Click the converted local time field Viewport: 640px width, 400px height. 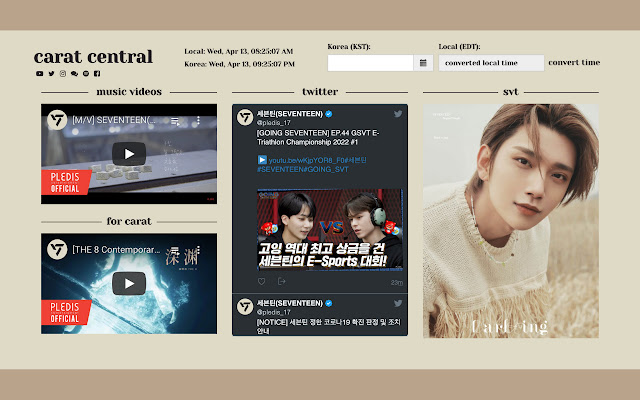pyautogui.click(x=491, y=63)
